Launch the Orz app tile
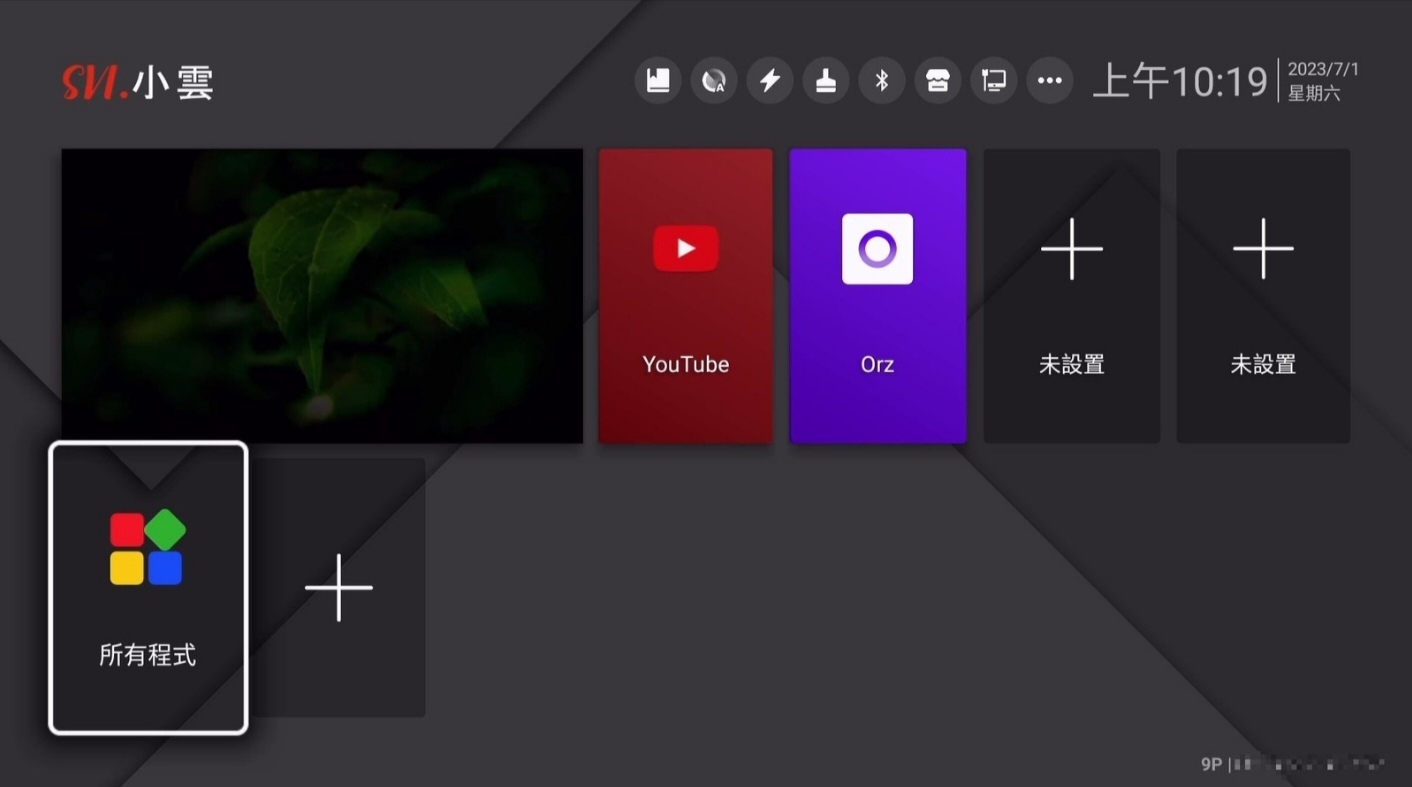 877,296
